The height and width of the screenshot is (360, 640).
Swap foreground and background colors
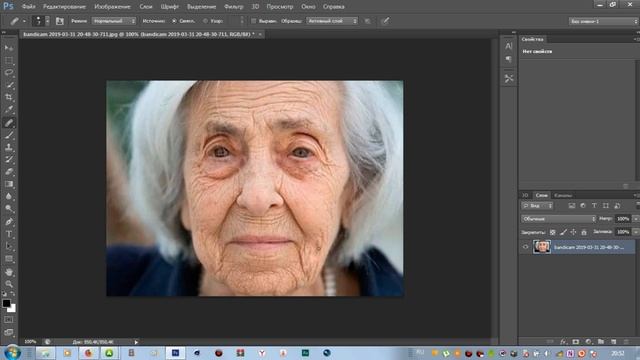[x=13, y=294]
